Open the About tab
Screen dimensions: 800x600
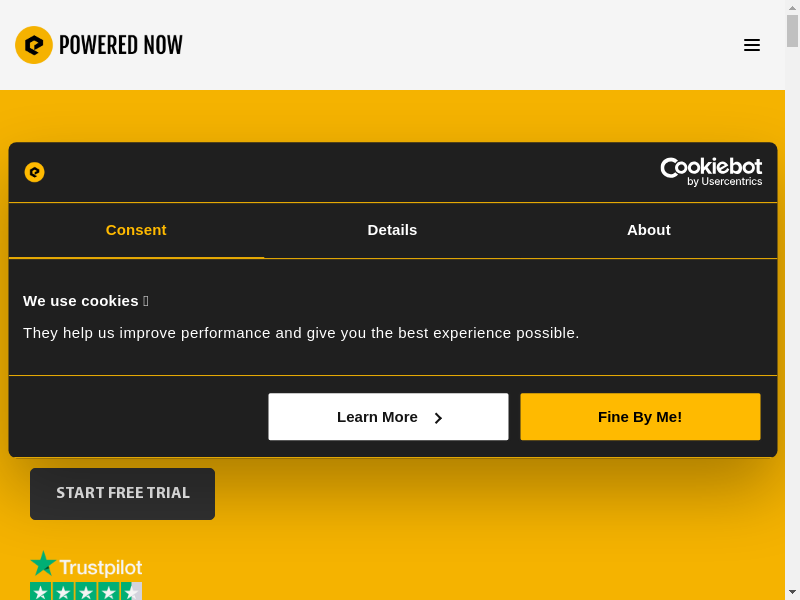648,230
